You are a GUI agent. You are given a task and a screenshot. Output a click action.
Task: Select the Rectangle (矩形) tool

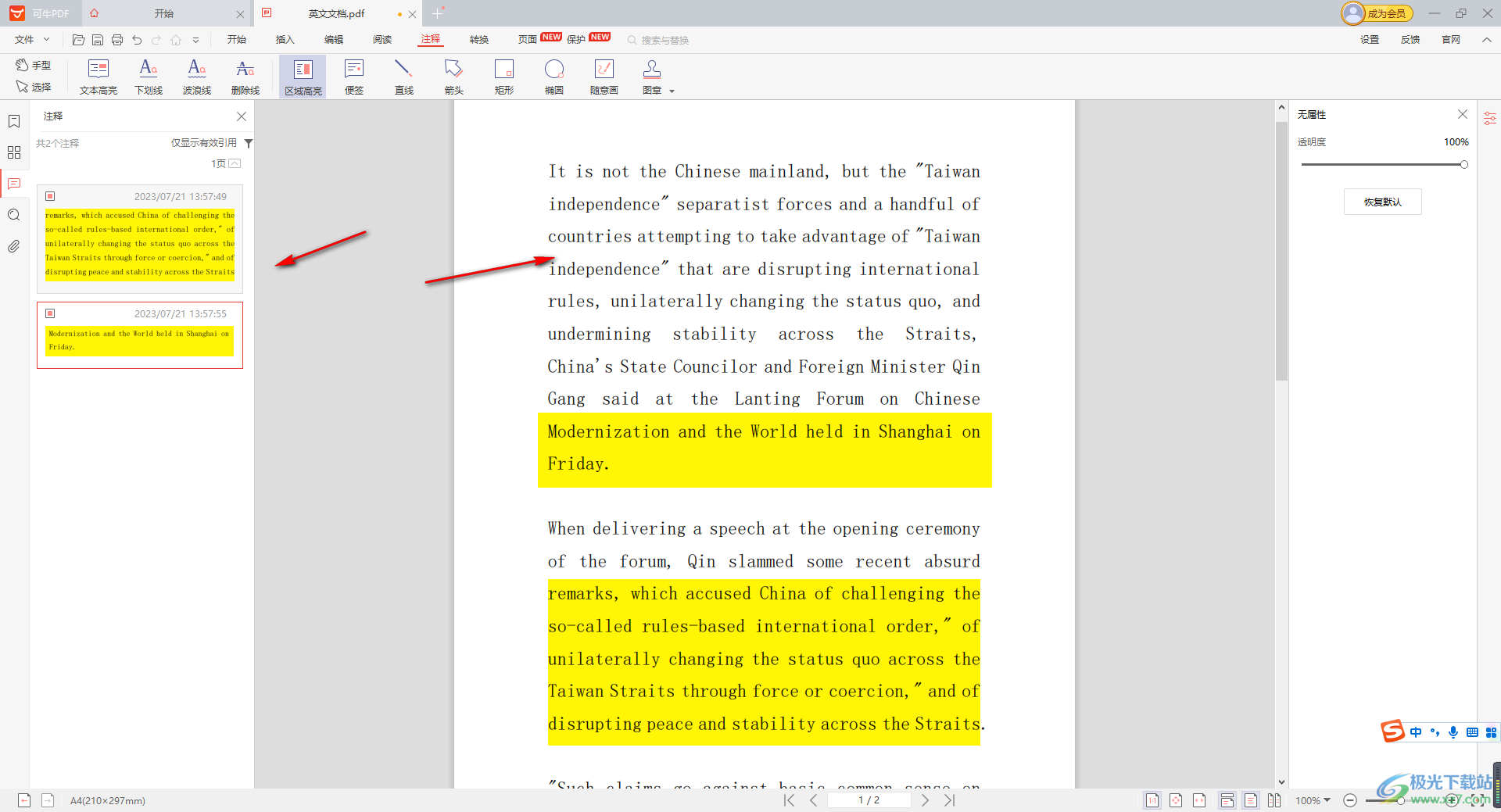click(504, 77)
